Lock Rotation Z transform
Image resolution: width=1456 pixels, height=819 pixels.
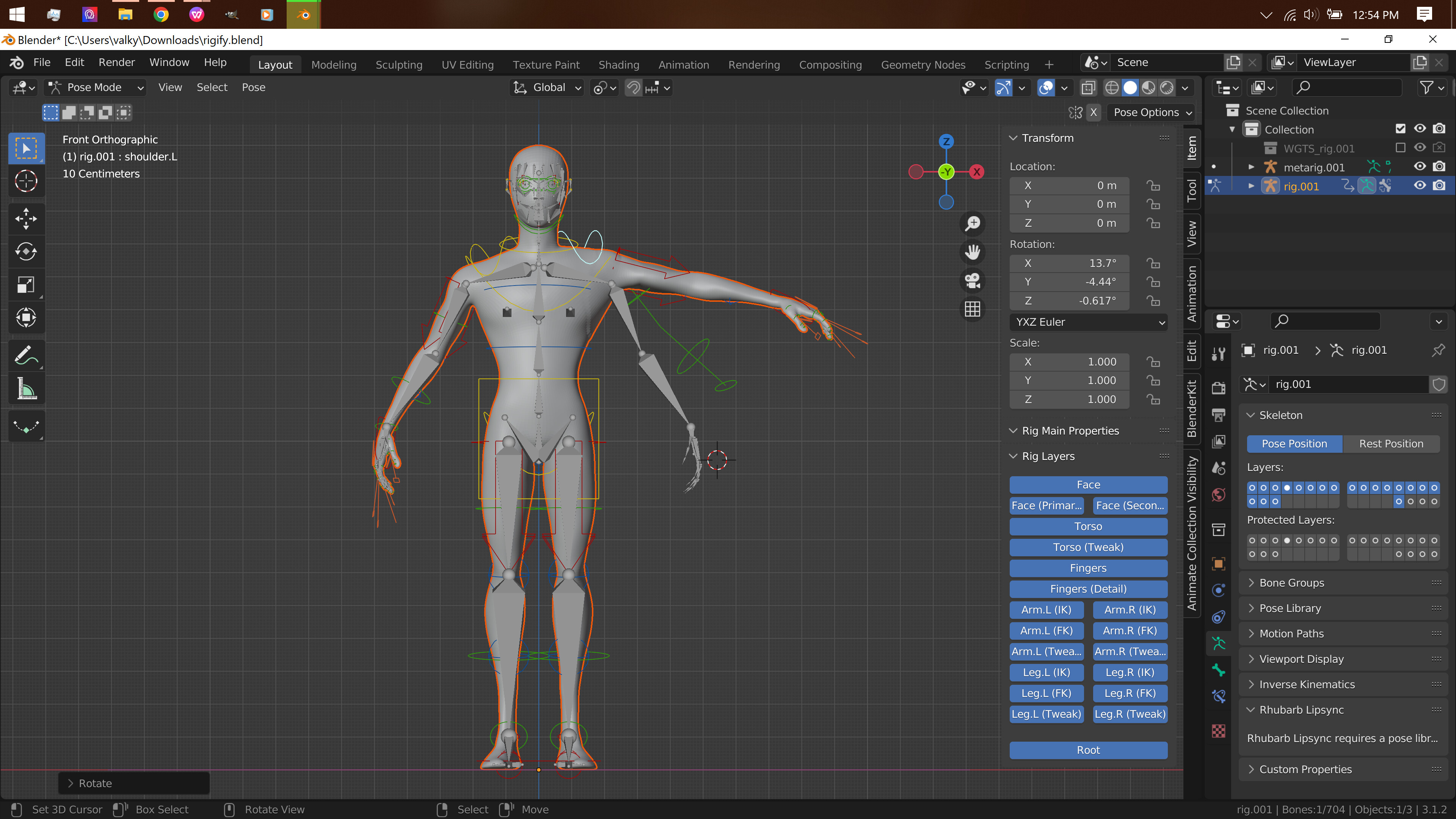(x=1153, y=301)
